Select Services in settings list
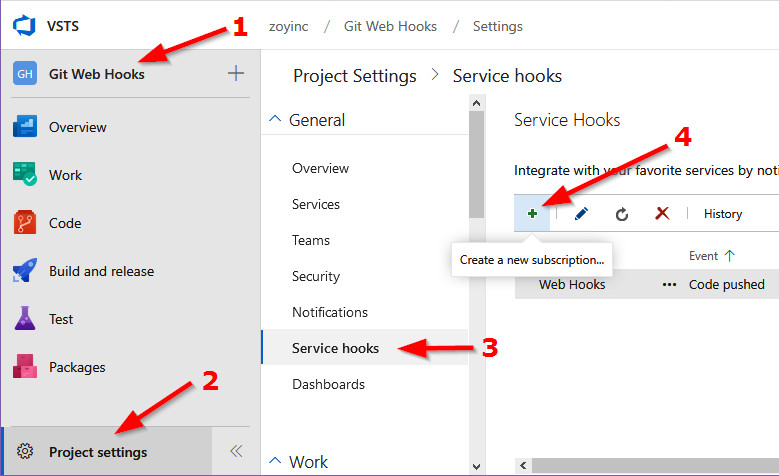 point(316,204)
